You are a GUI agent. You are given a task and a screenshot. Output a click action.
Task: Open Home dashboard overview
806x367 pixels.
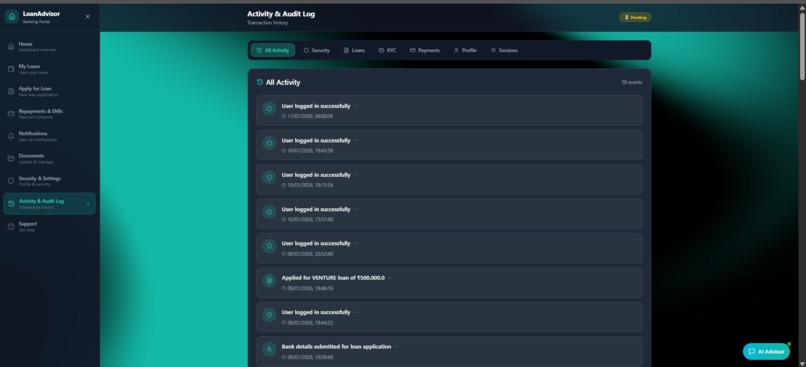[x=49, y=46]
